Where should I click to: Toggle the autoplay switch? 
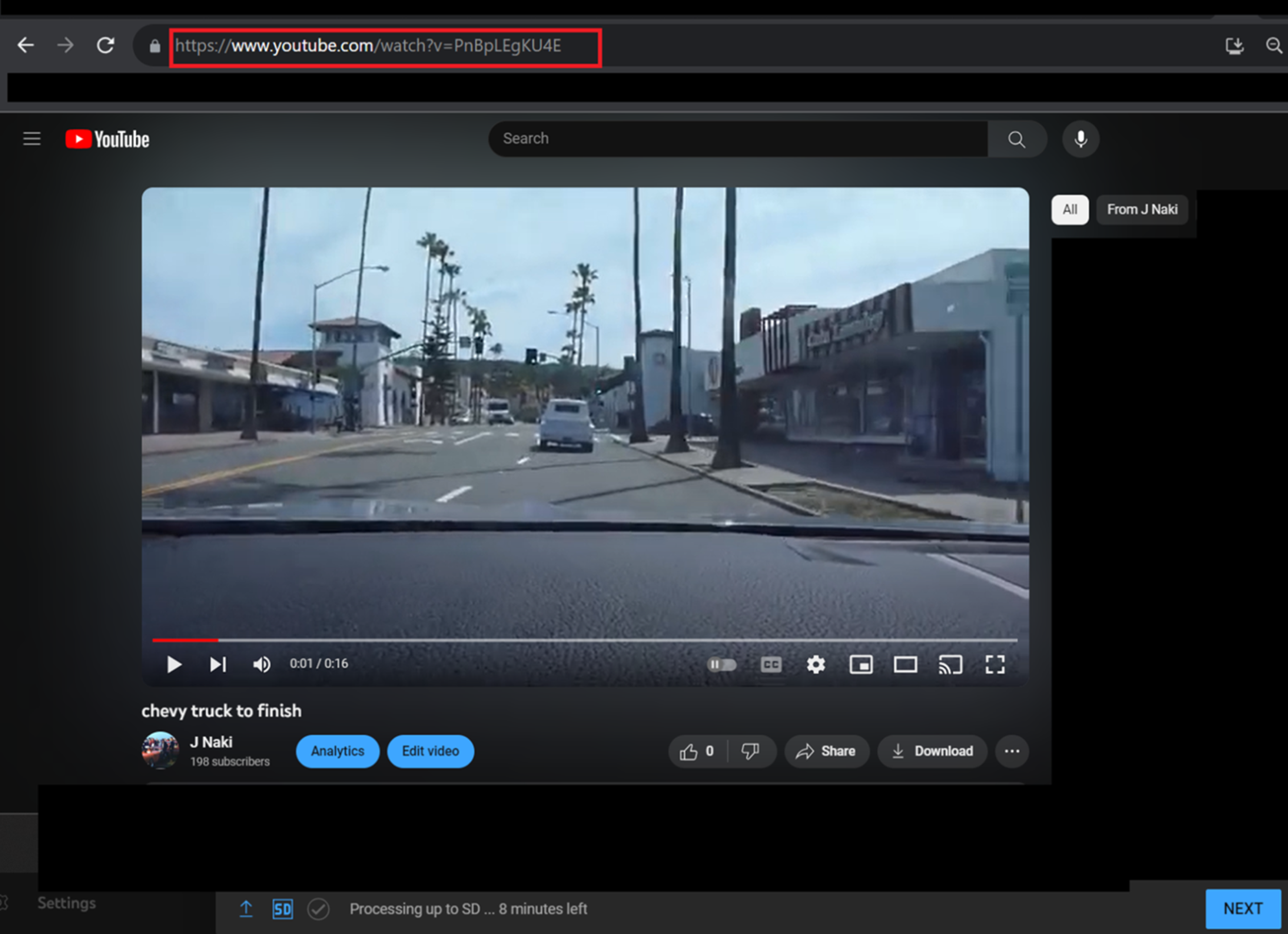coord(721,664)
